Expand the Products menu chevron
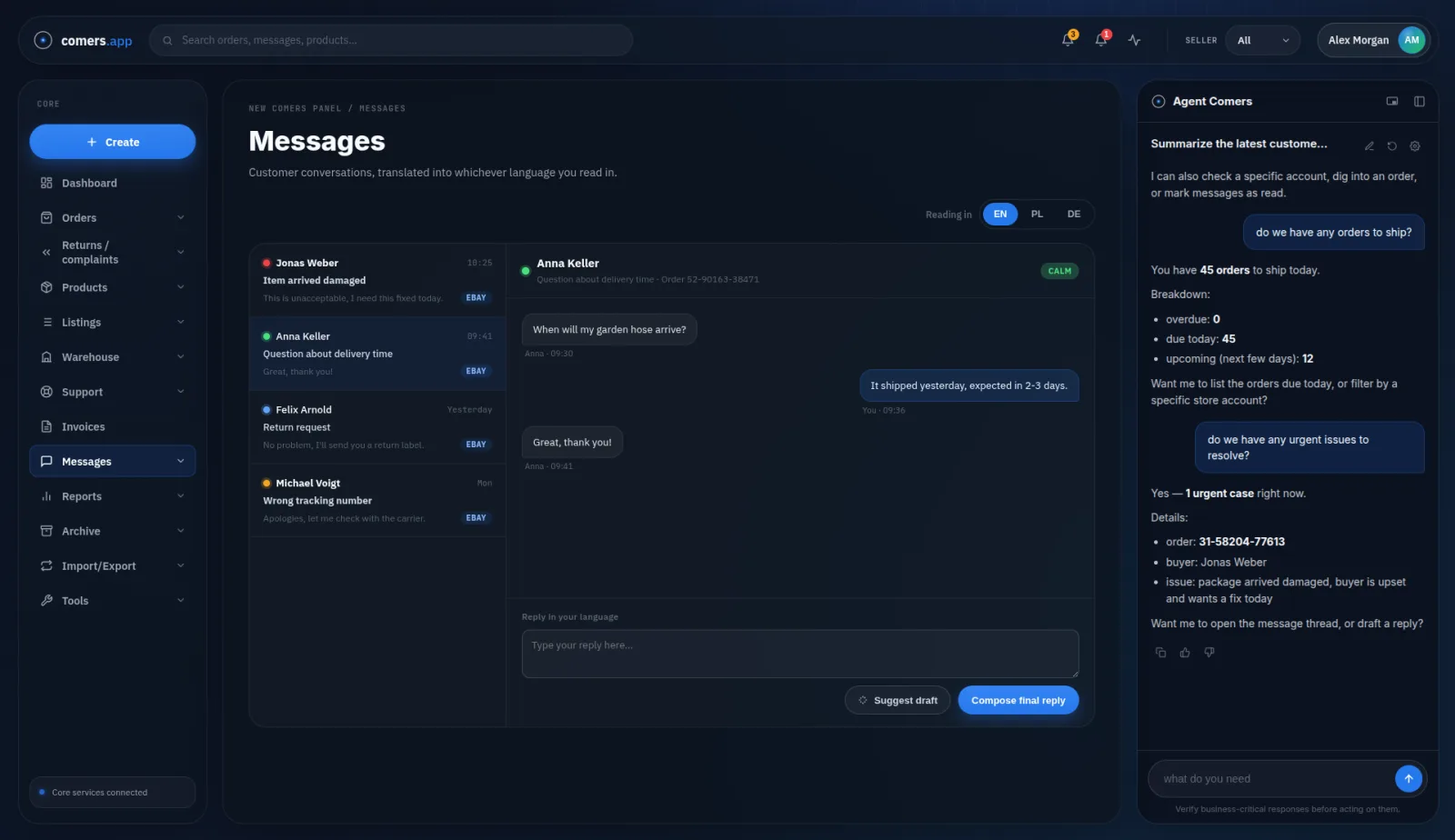 [x=180, y=287]
